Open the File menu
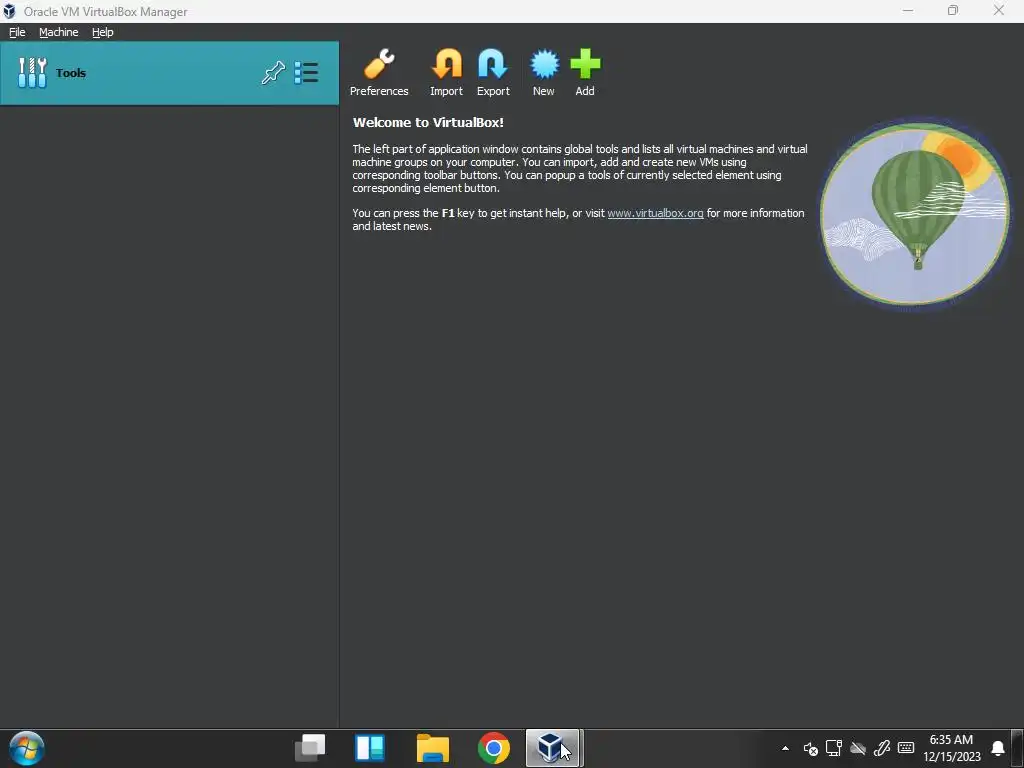This screenshot has height=768, width=1024. click(x=17, y=32)
